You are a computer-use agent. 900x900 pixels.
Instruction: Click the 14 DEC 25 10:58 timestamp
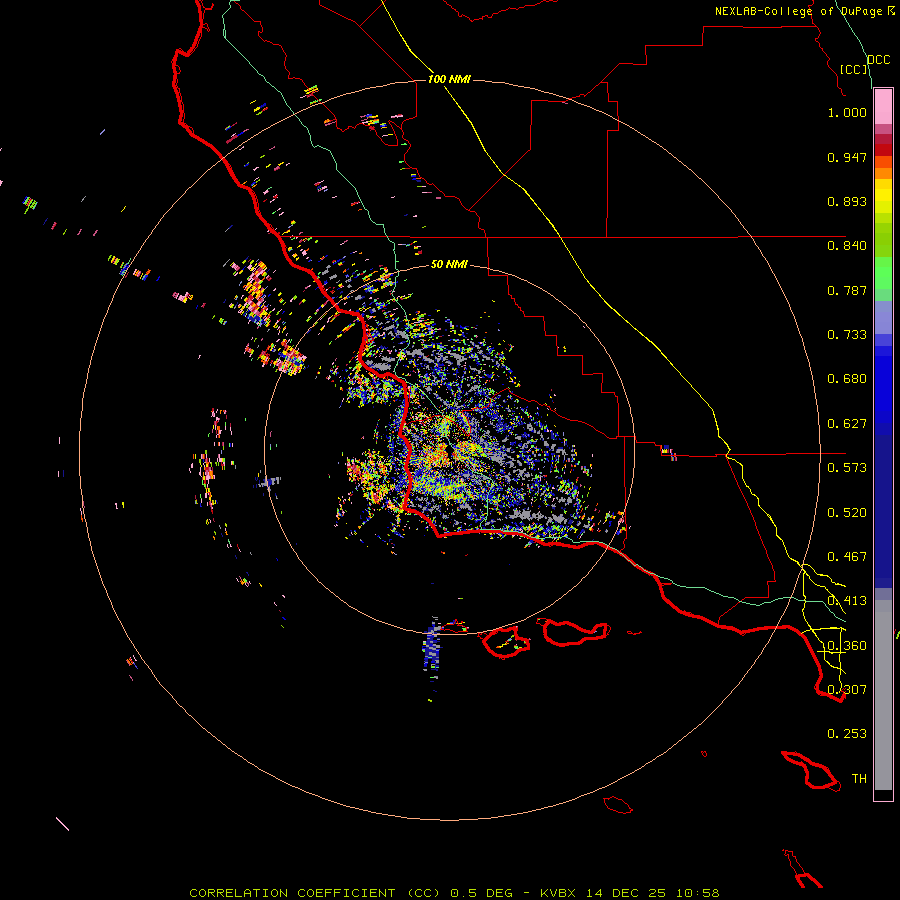pos(653,893)
